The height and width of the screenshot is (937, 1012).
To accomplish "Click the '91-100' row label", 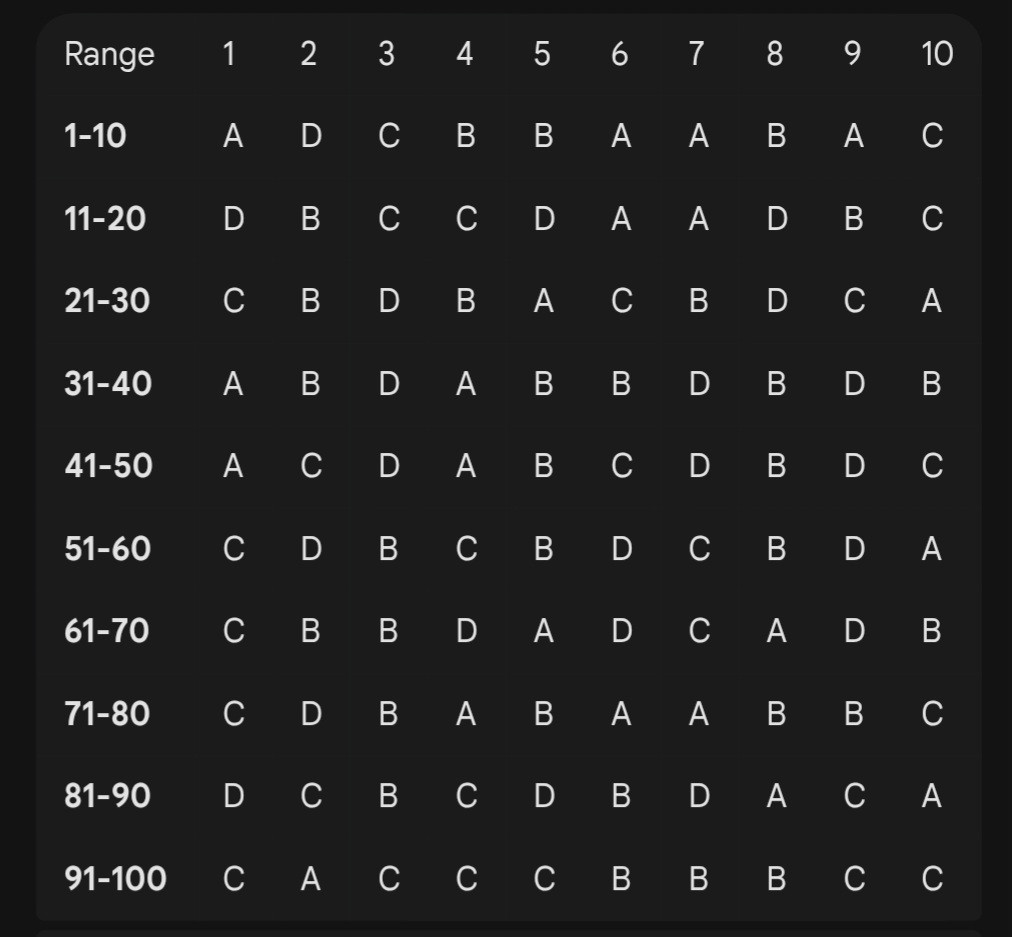I will click(x=115, y=878).
